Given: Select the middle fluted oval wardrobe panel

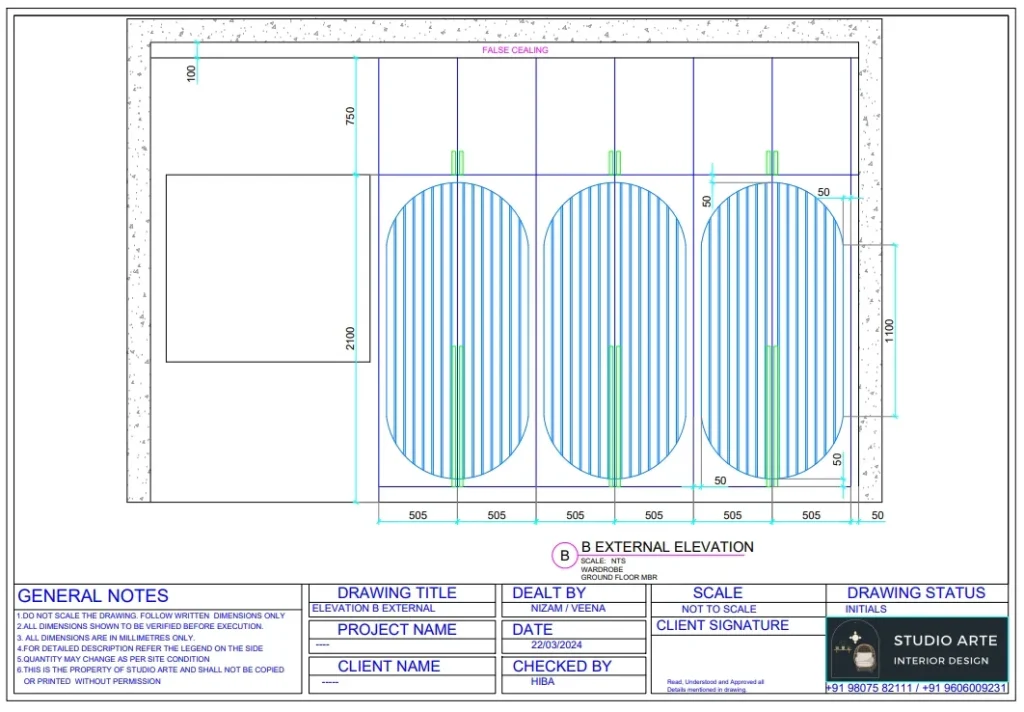Looking at the screenshot, I should [x=615, y=330].
